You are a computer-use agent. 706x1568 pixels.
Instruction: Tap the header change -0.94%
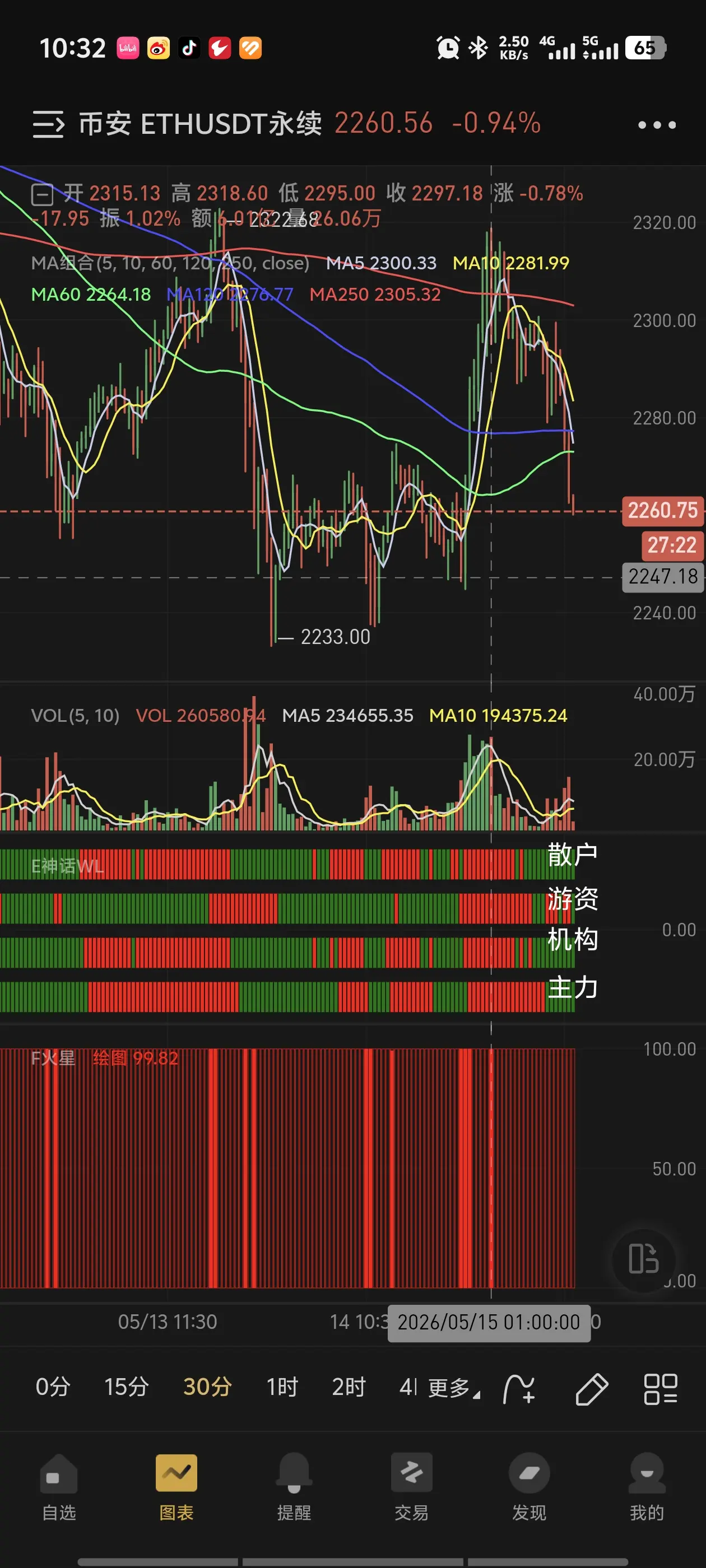[x=496, y=124]
